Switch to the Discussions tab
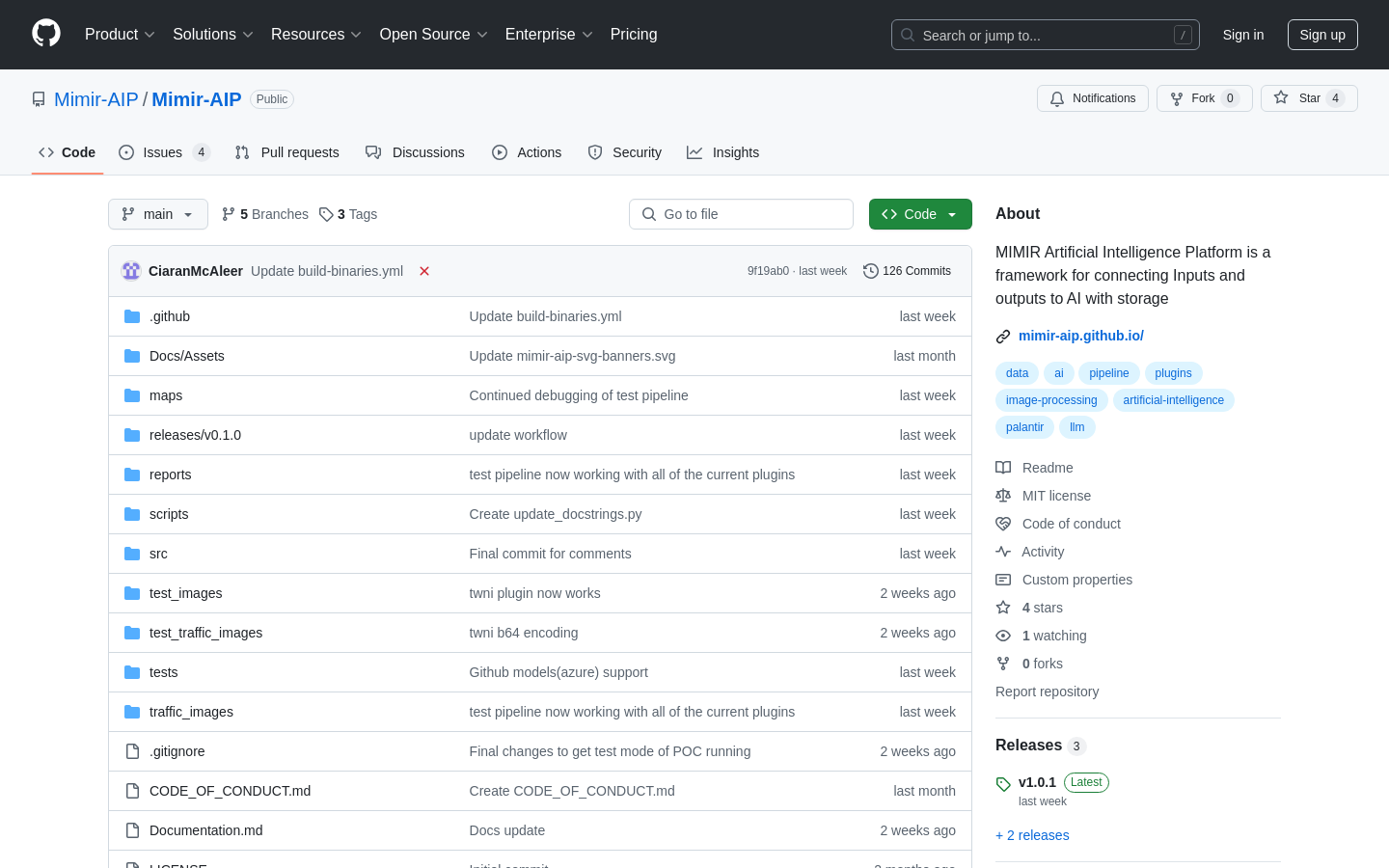This screenshot has width=1389, height=868. 415,152
